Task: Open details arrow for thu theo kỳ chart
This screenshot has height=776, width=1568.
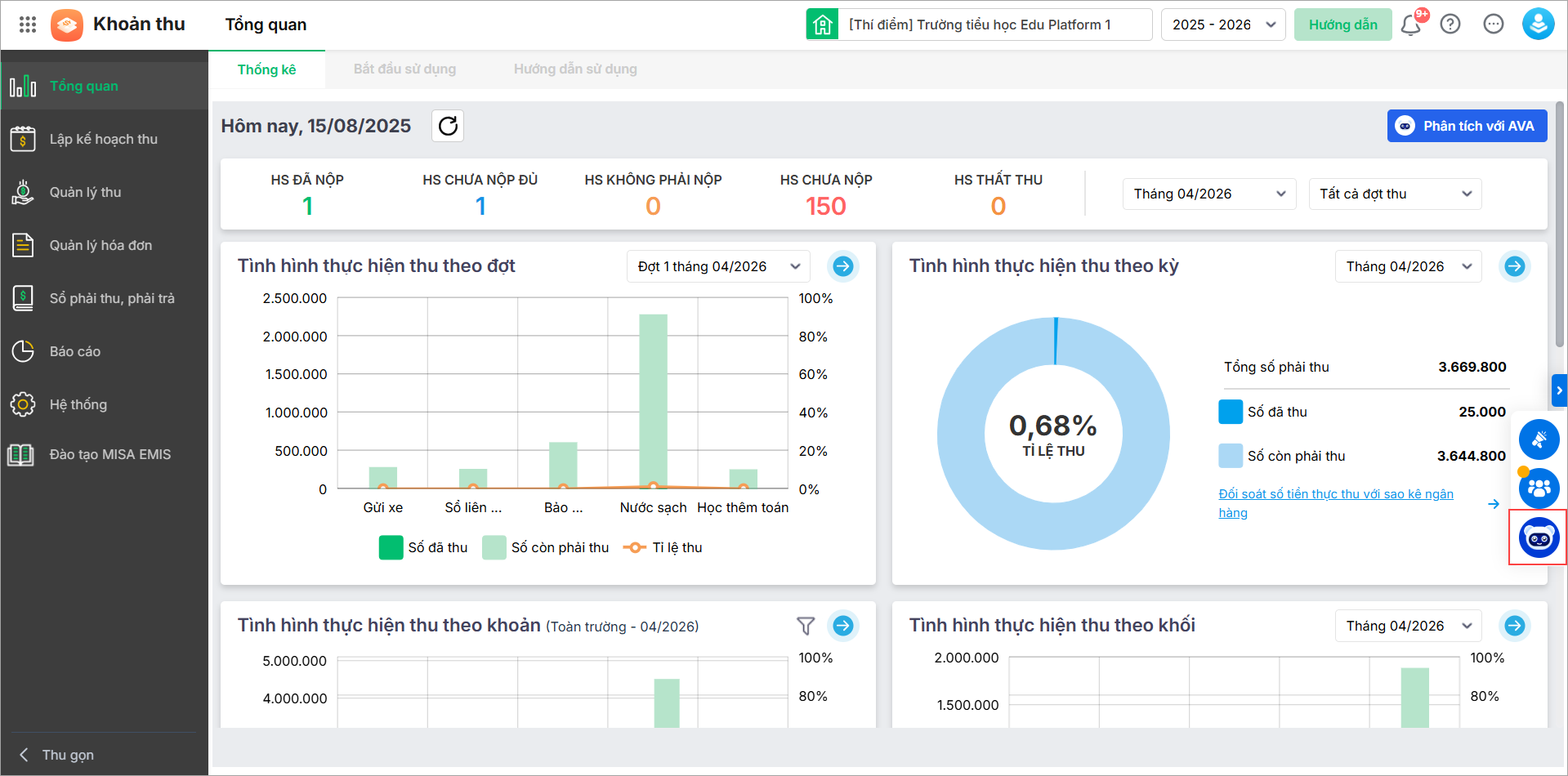Action: point(1515,266)
